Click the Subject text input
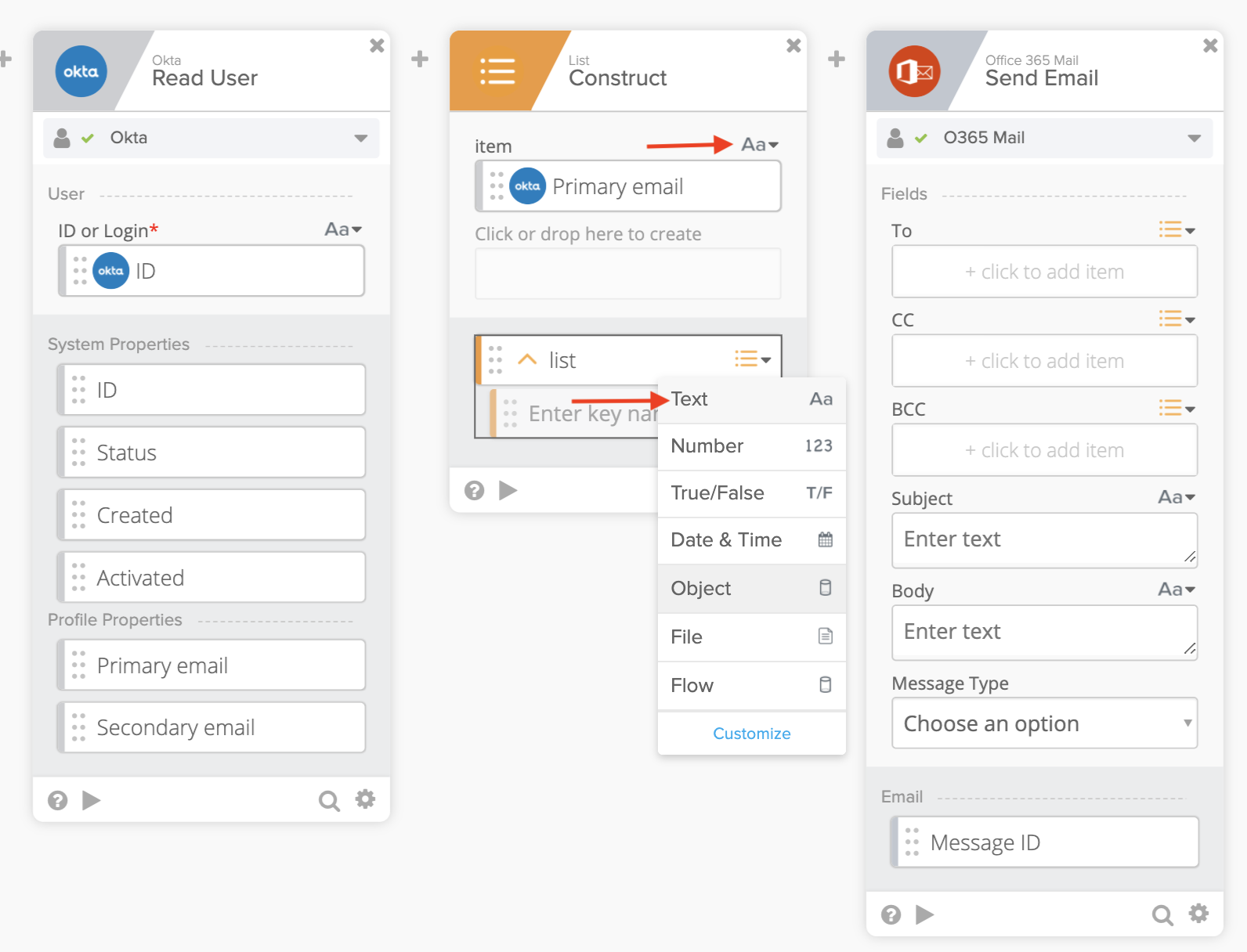Image resolution: width=1247 pixels, height=952 pixels. click(1044, 540)
